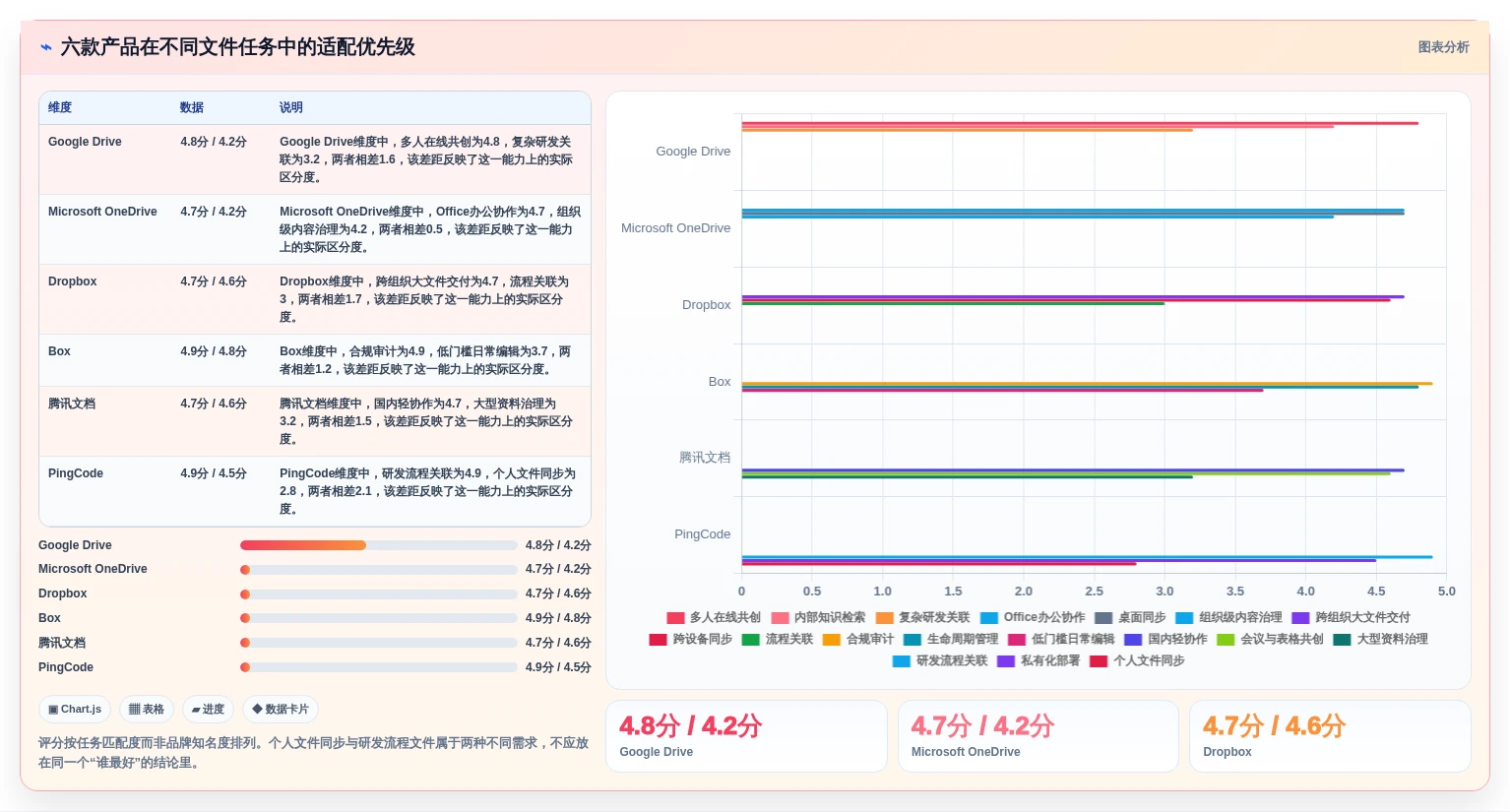Click the 5.0 x-axis tick label
The height and width of the screenshot is (812, 1510).
coord(1446,592)
